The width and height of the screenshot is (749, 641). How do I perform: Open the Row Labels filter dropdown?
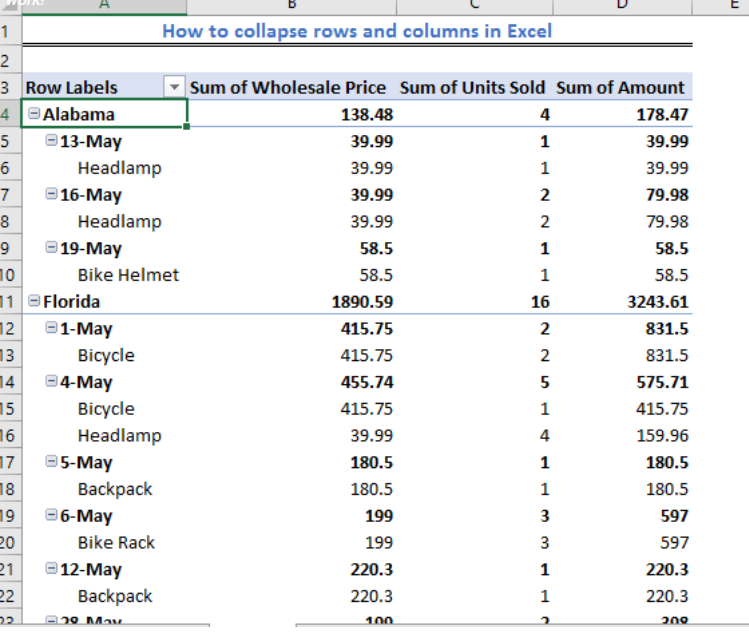coord(174,87)
